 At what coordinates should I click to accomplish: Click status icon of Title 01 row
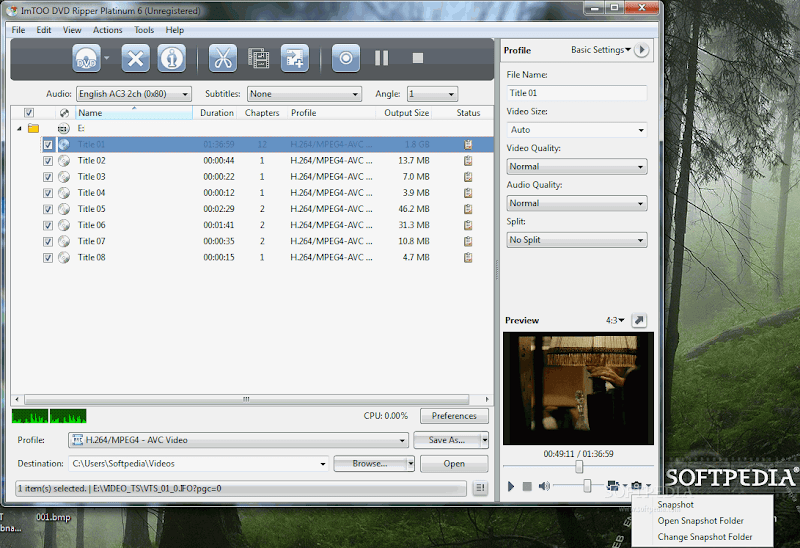click(468, 144)
